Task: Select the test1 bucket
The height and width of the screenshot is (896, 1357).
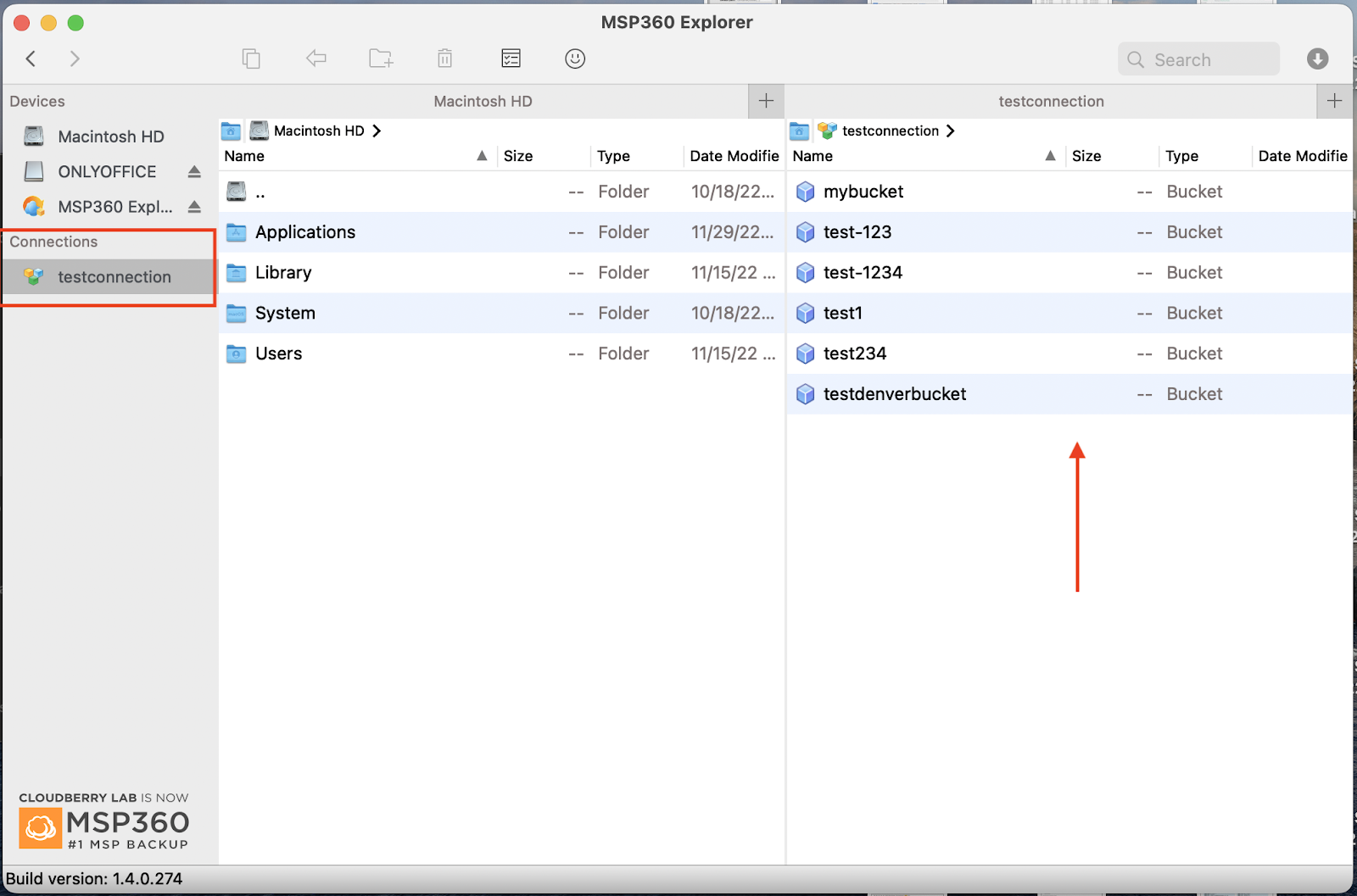Action: [x=1069, y=313]
